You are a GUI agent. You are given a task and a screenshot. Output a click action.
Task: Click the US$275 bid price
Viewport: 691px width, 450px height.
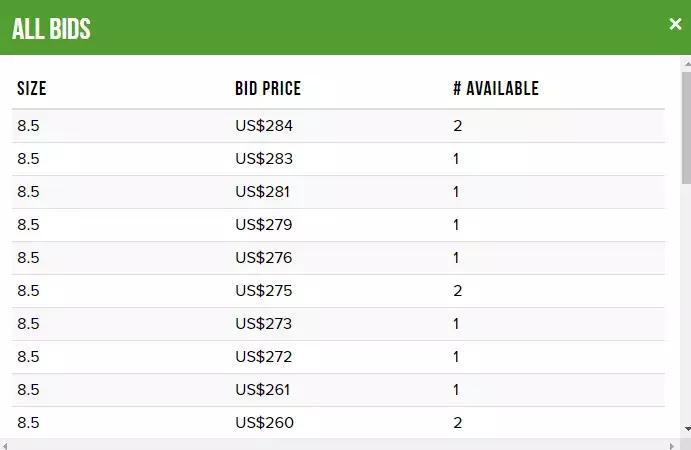264,291
